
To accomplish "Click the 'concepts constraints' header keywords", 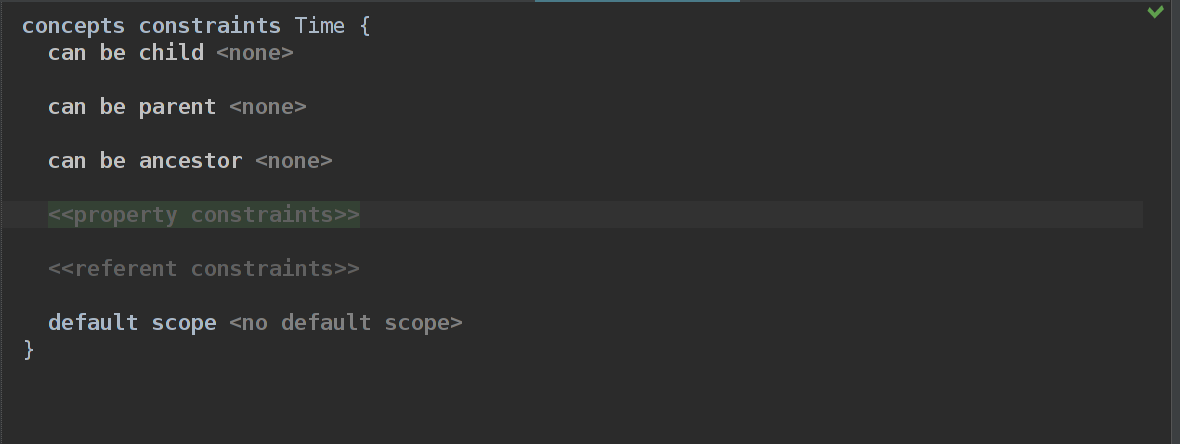I will coord(151,26).
